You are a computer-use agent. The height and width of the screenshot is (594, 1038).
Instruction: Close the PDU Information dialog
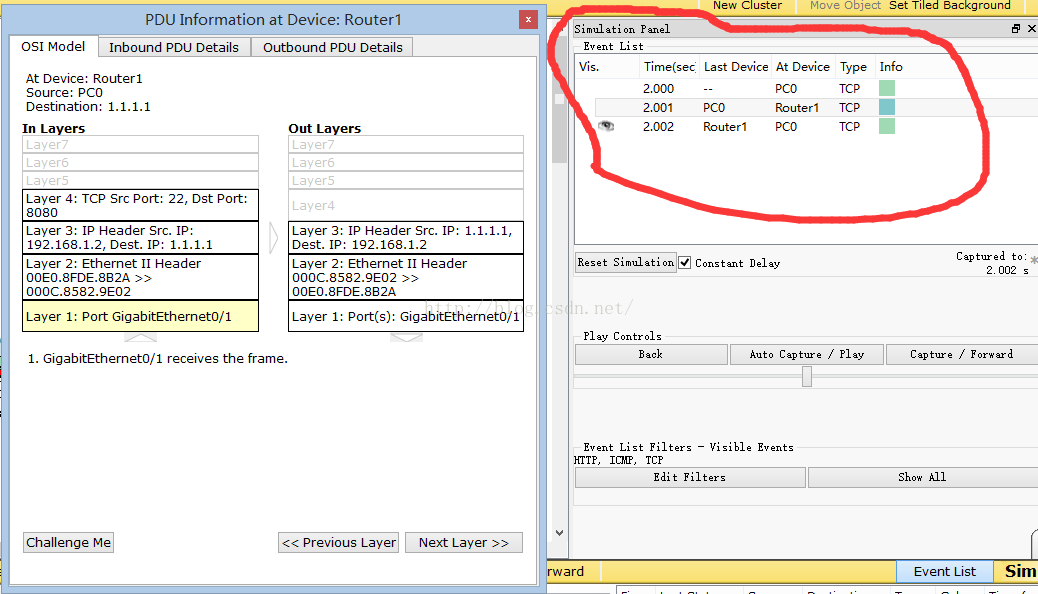(x=528, y=19)
